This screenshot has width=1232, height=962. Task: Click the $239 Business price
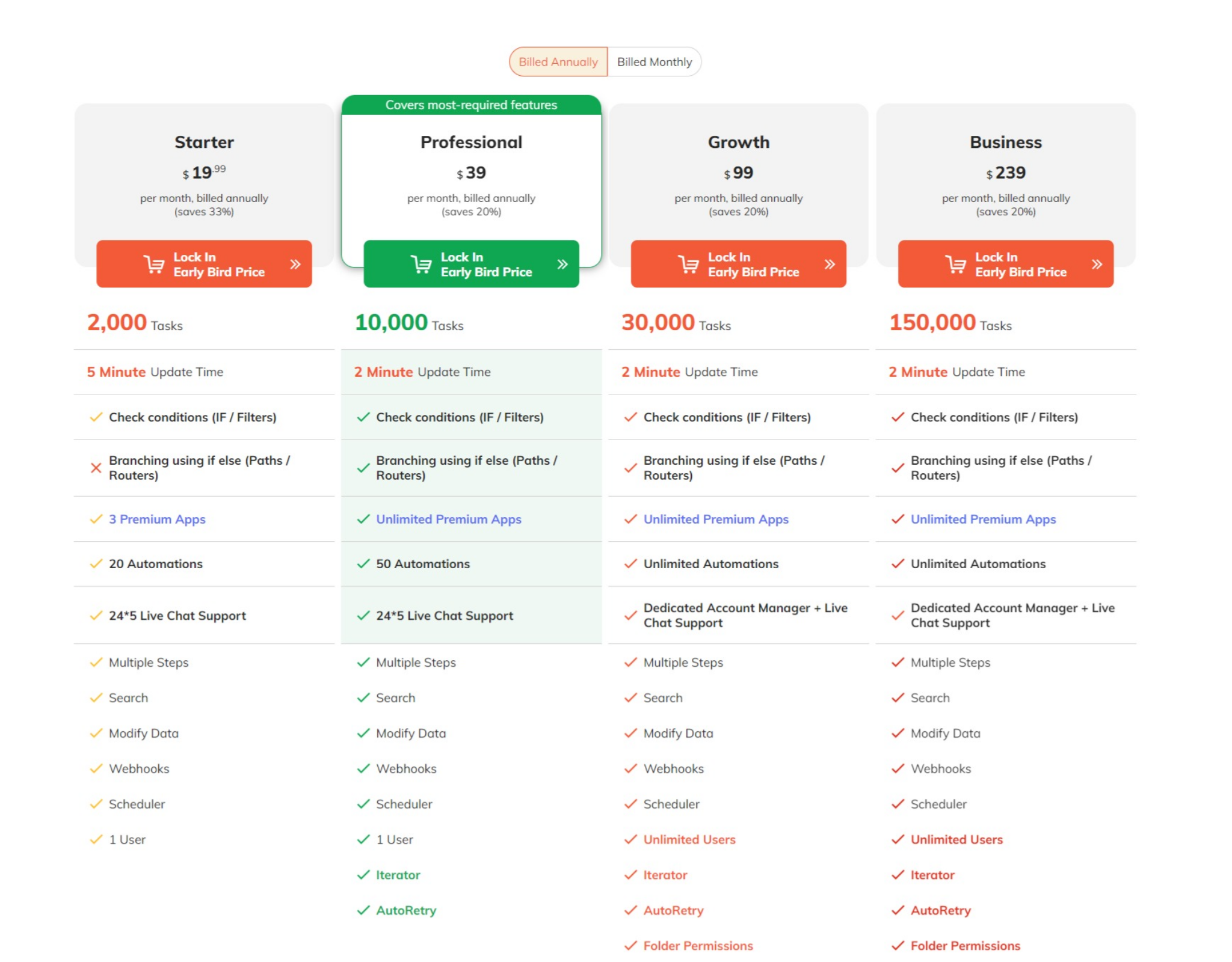(x=1005, y=173)
